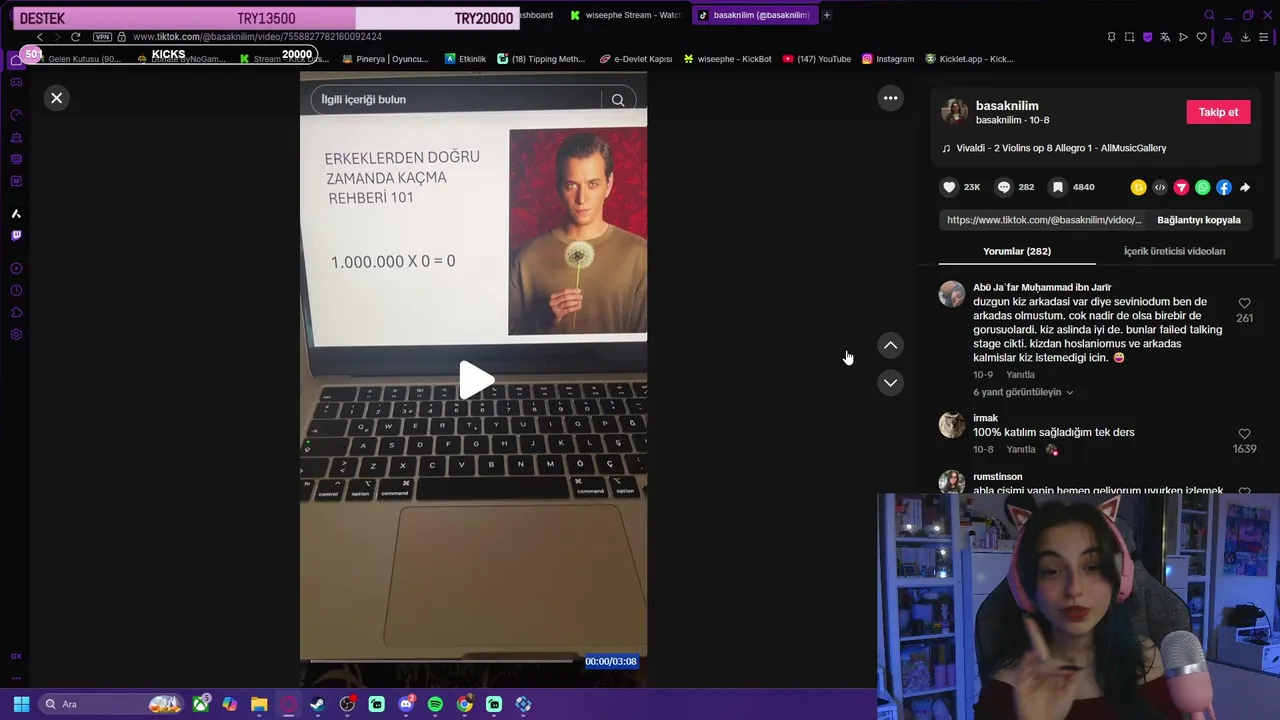1280x720 pixels.
Task: Reload the page in browser toolbar
Action: [75, 37]
